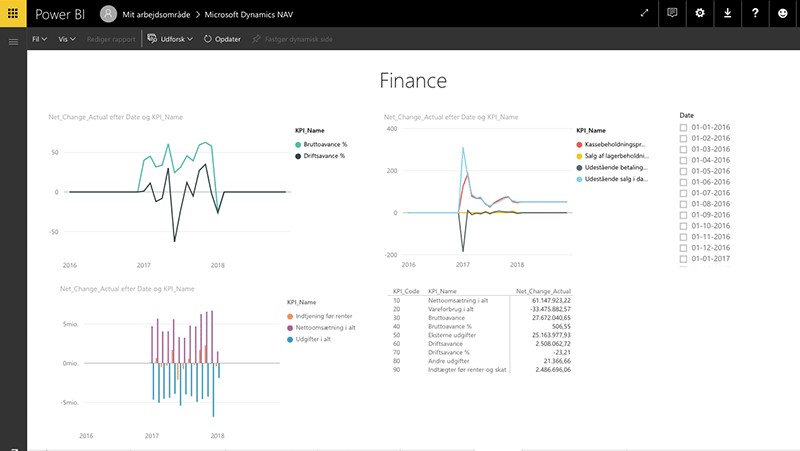The image size is (800, 451).
Task: Open help question mark icon
Action: 755,14
